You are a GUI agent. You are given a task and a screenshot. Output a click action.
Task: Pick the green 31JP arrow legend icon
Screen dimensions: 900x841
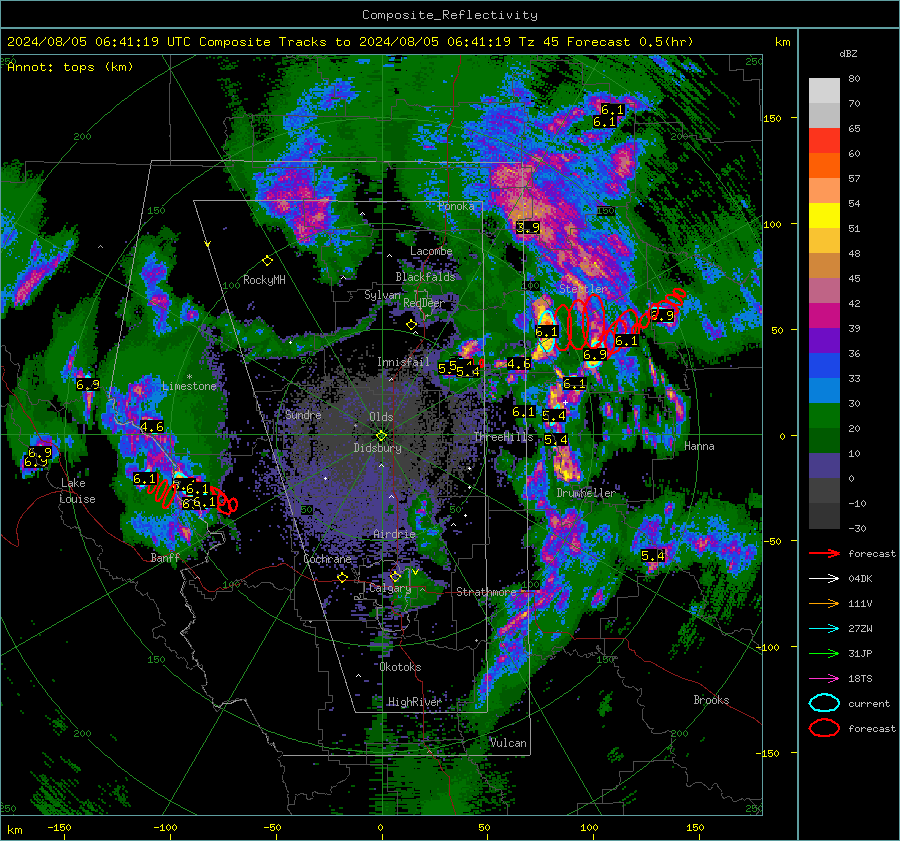pos(824,653)
